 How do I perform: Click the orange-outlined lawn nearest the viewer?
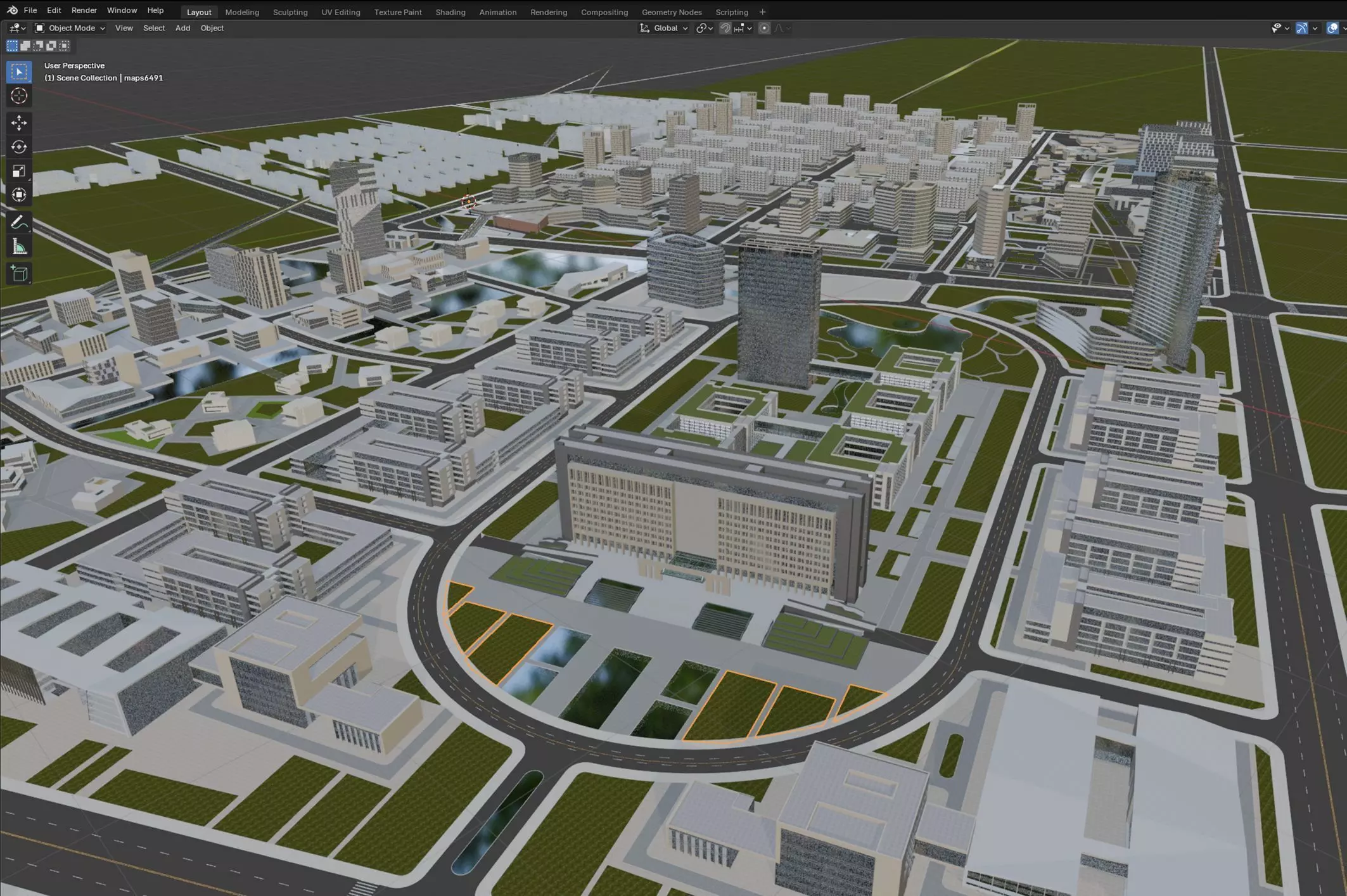click(x=729, y=707)
